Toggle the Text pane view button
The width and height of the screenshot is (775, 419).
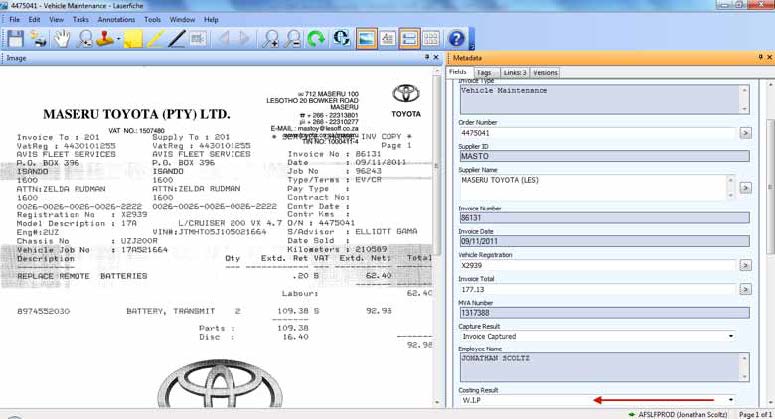coord(388,39)
